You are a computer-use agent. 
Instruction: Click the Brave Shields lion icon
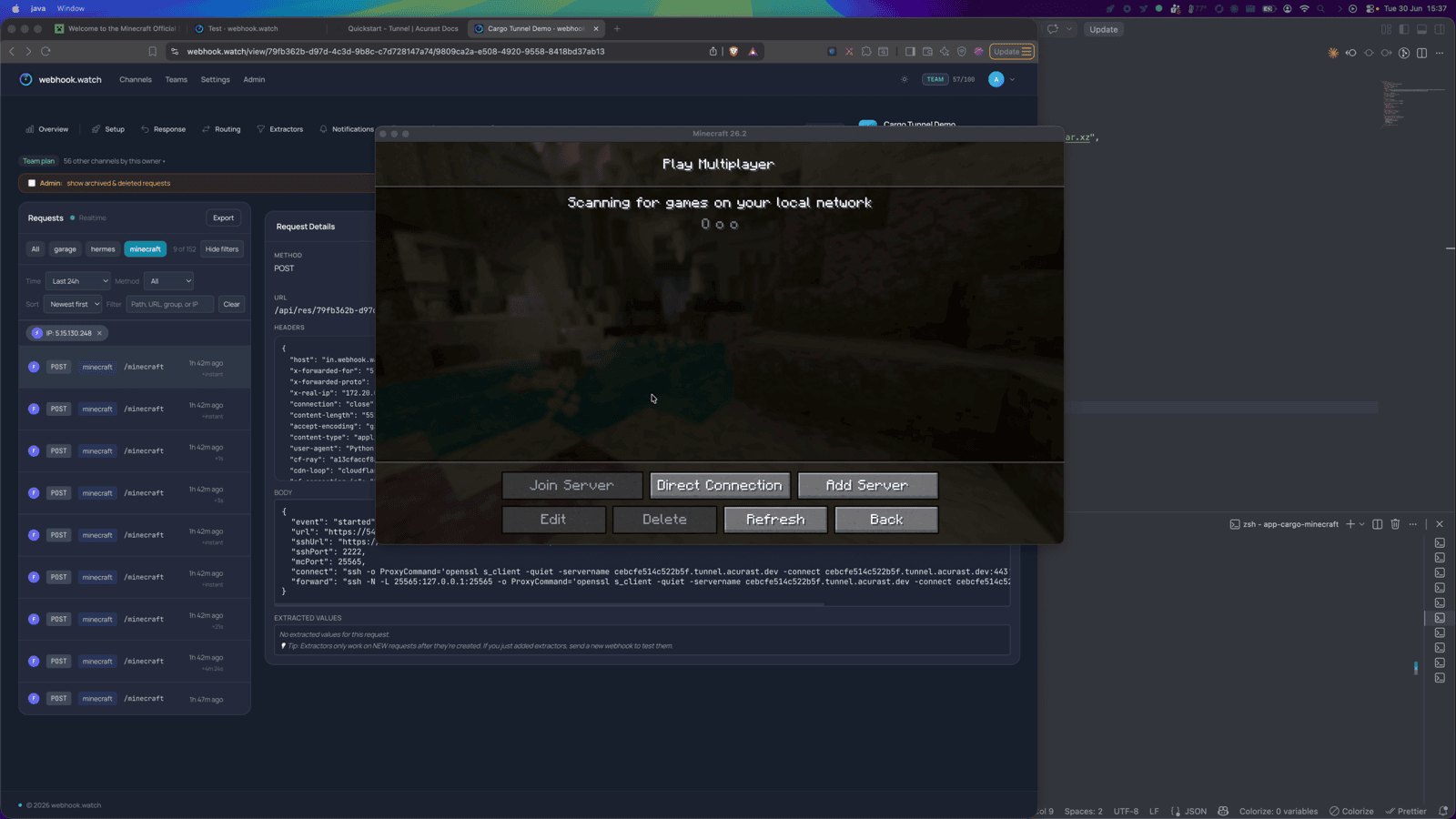[x=733, y=52]
